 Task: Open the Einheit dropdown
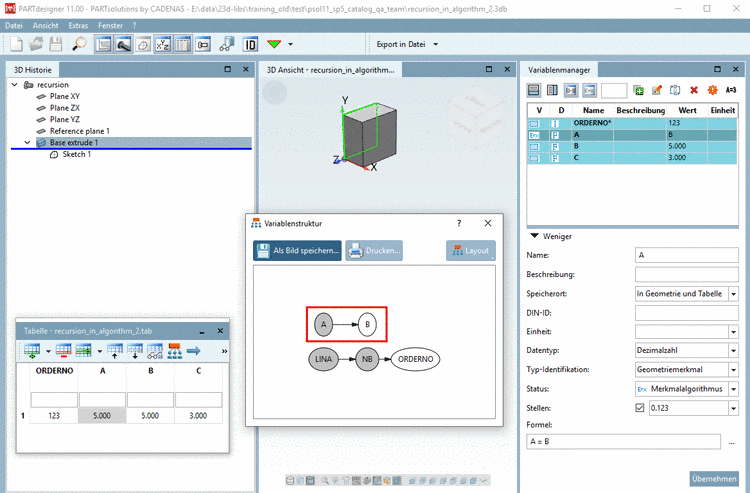[x=733, y=331]
